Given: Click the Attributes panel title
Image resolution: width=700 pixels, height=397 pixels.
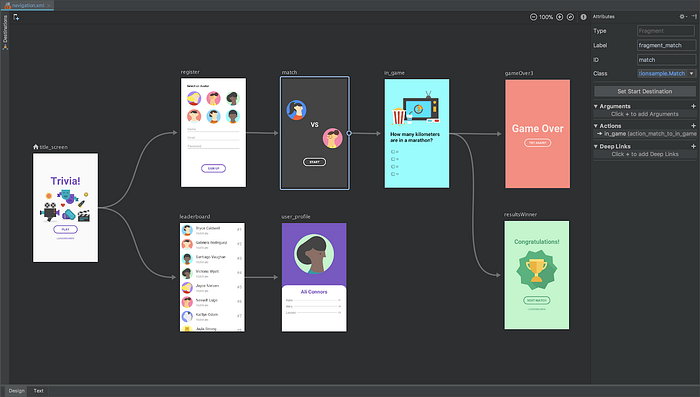Looking at the screenshot, I should click(604, 17).
